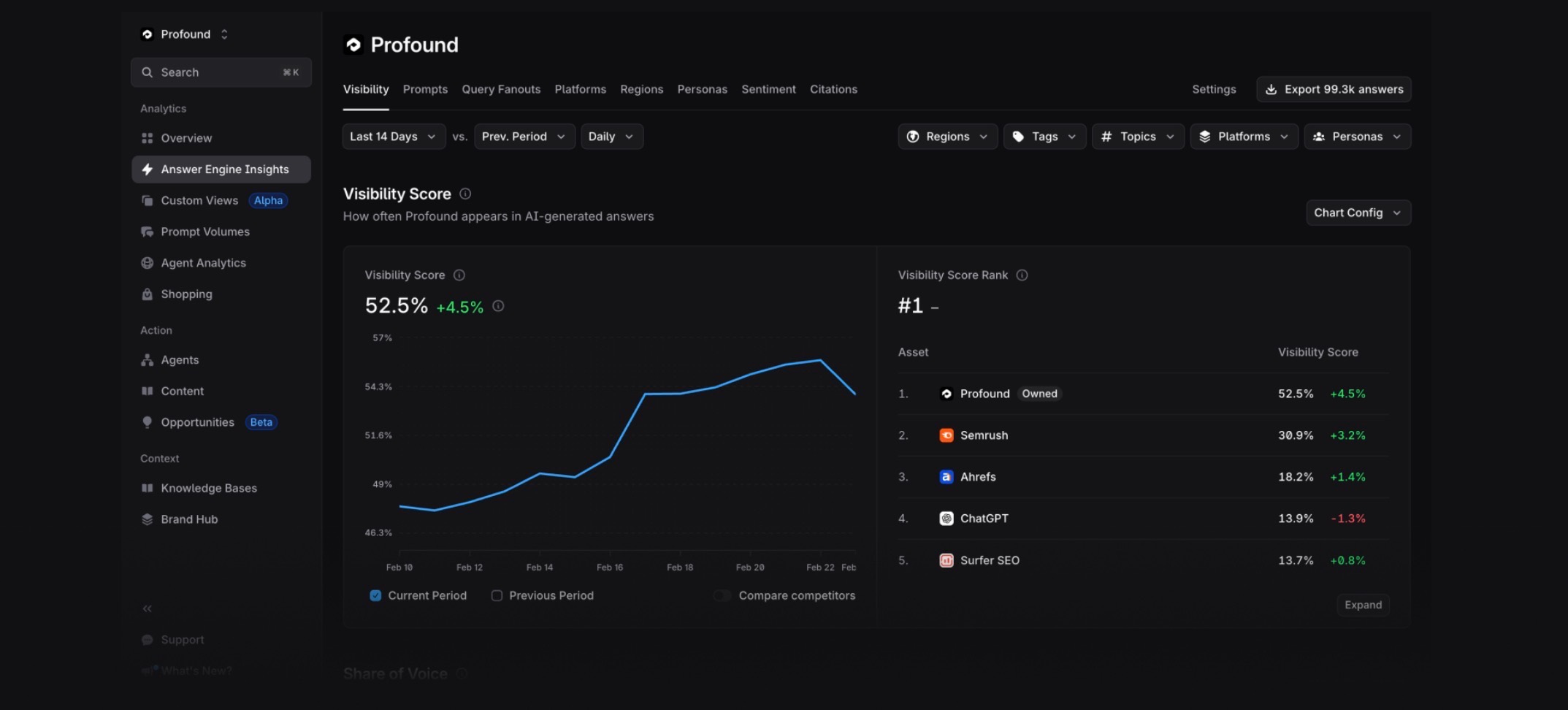Click the Search input field

(x=221, y=72)
